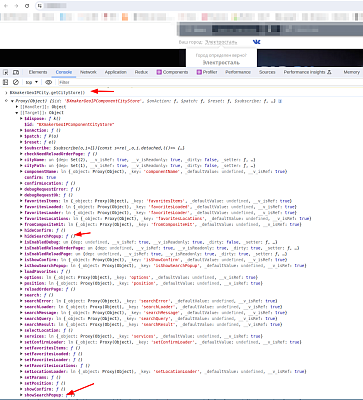
Task: Expand the checkNeedReloadOrderPage entry
Action: pyautogui.click(x=22, y=154)
